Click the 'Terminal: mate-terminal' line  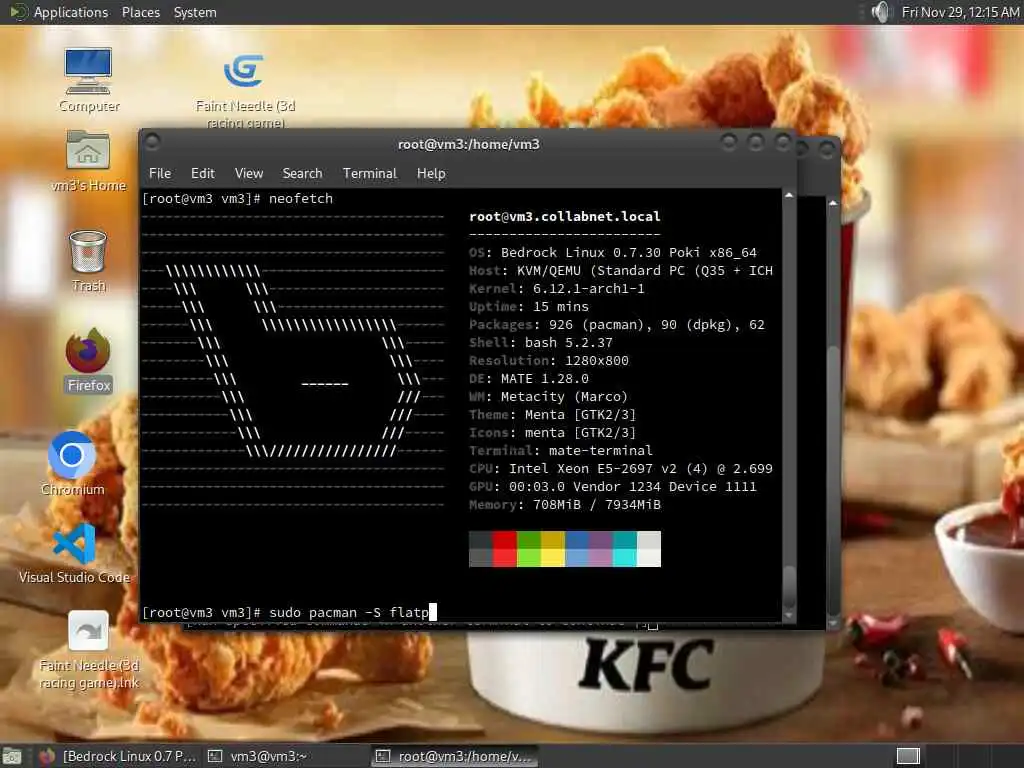pyautogui.click(x=560, y=451)
